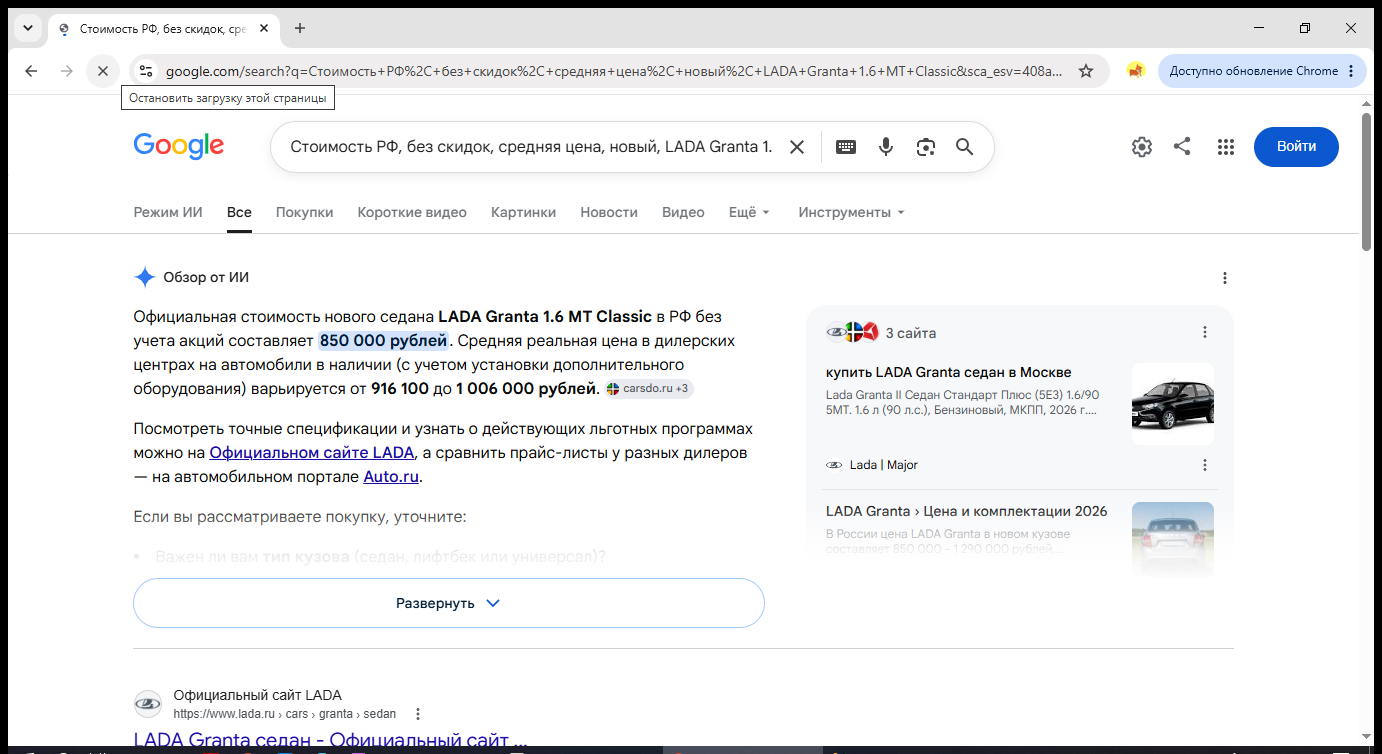Screen dimensions: 1382x754
Task: Open купить LADA Granta седан в Москве
Action: pos(948,372)
